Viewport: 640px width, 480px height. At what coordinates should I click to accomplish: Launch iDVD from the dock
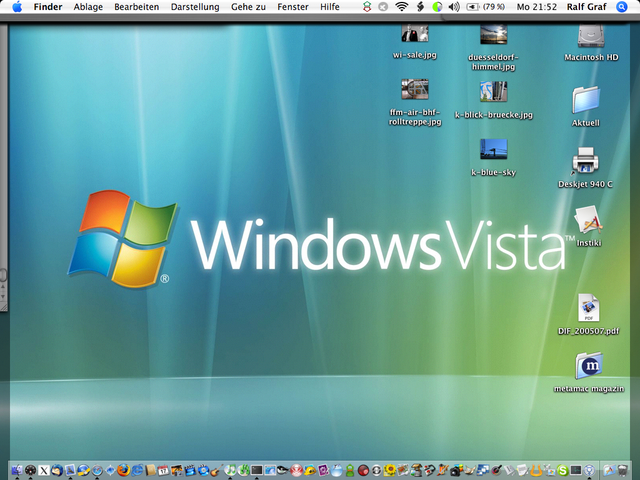click(x=203, y=471)
